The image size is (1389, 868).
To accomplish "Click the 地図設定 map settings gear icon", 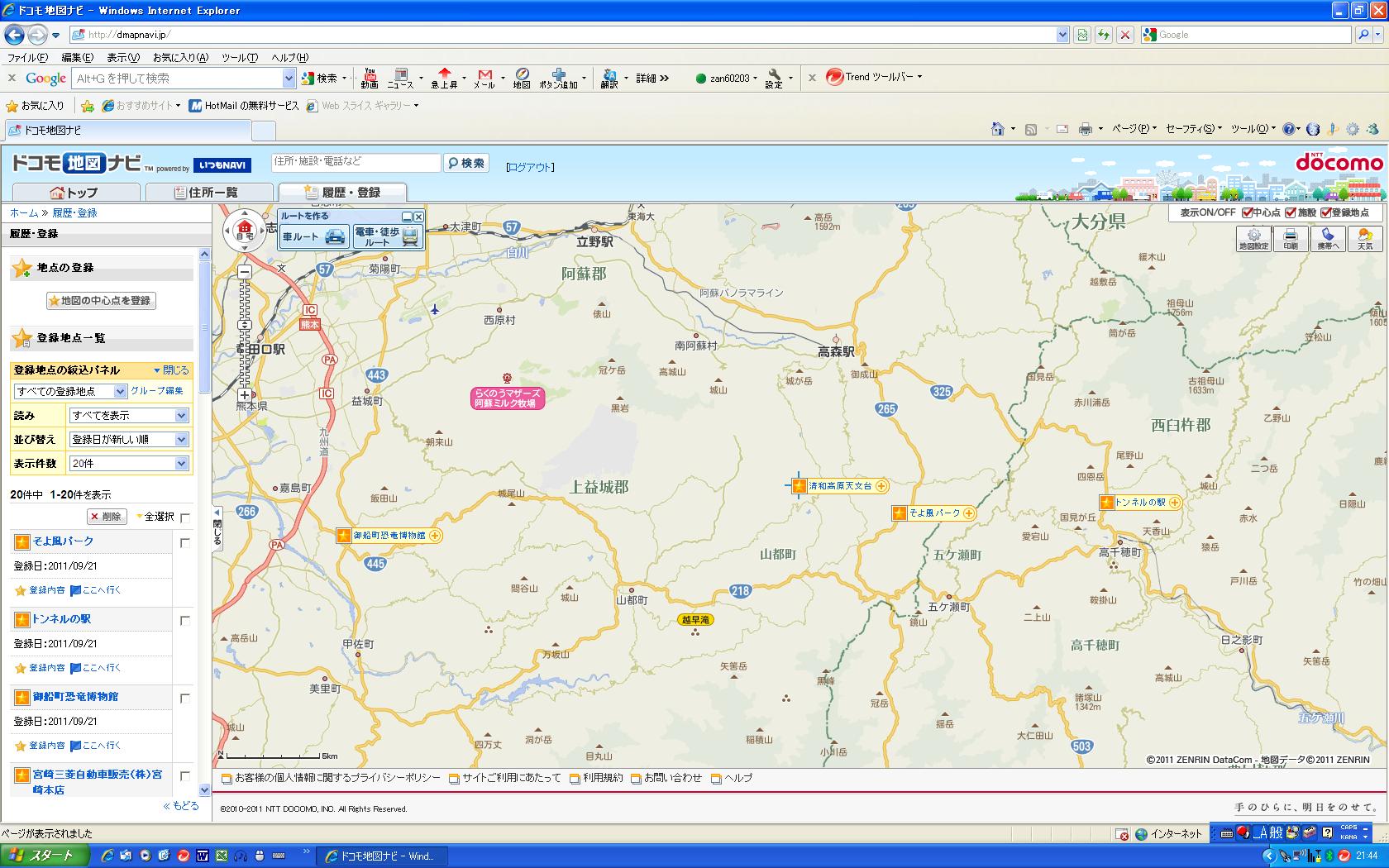I will coord(1253,239).
